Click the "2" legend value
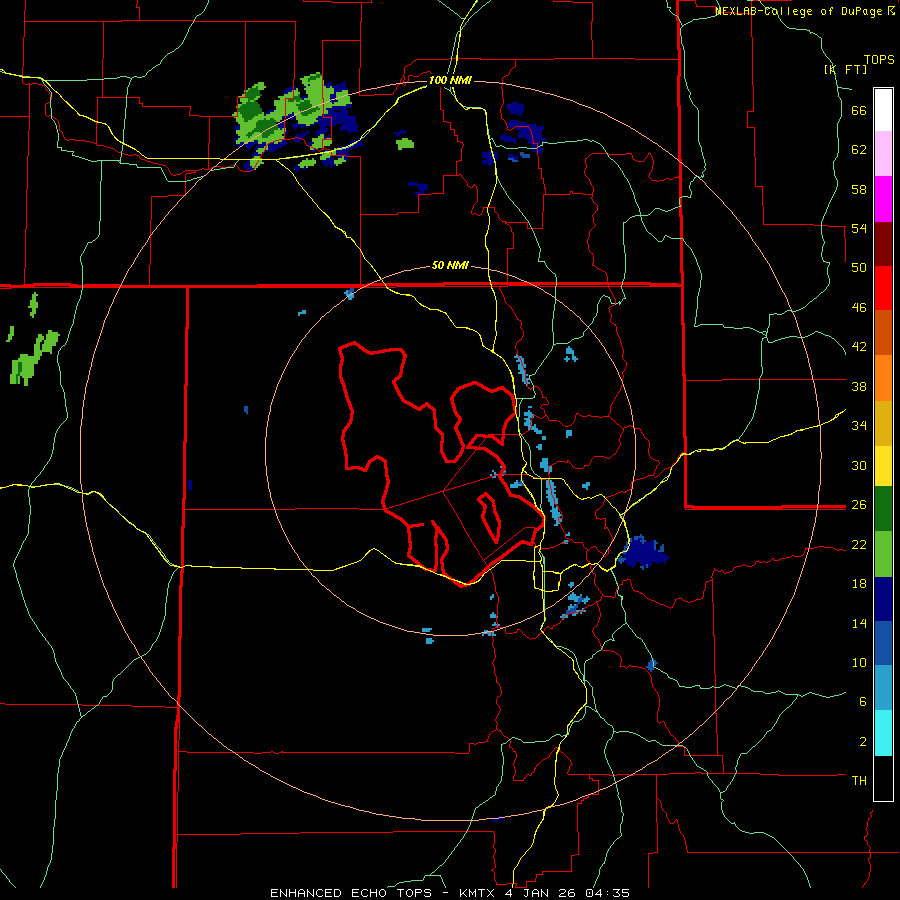Screen dimensions: 900x900 coord(863,742)
